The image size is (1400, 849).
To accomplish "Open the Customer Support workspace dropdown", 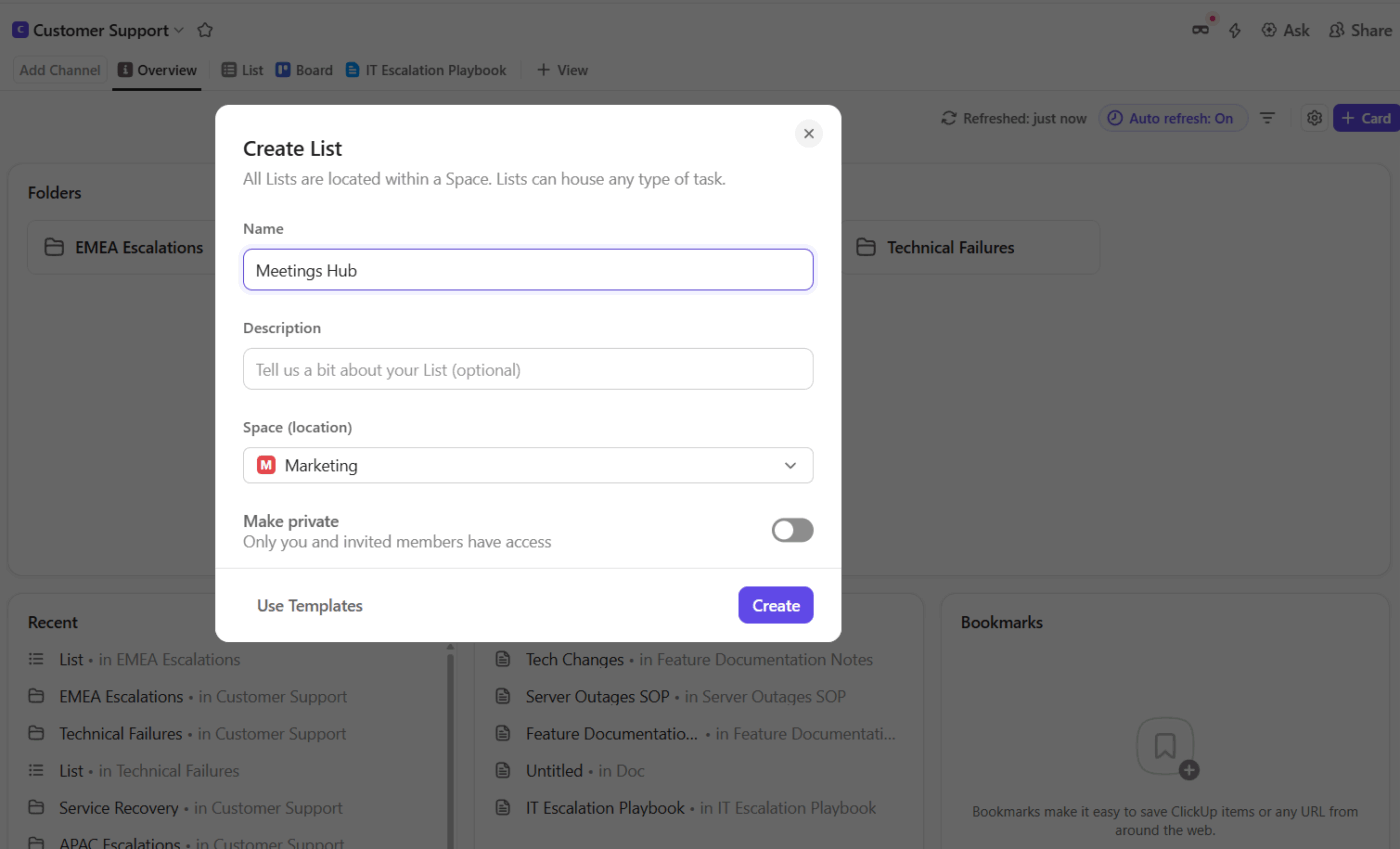I will pos(178,30).
